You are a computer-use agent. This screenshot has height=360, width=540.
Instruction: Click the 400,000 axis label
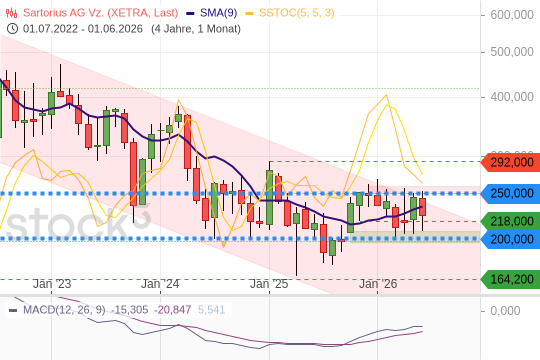512,97
